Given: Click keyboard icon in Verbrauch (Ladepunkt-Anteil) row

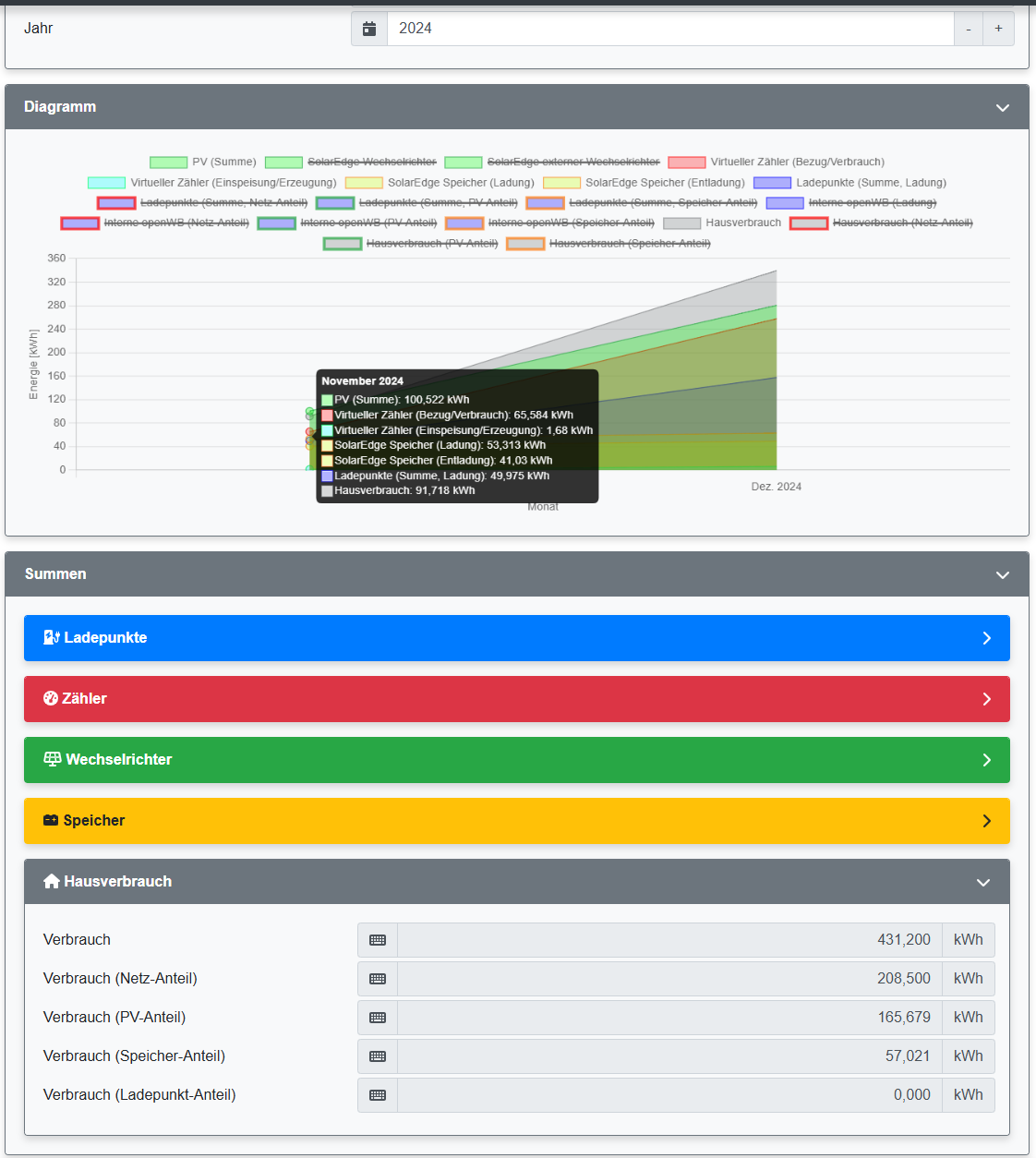Looking at the screenshot, I should point(378,1095).
